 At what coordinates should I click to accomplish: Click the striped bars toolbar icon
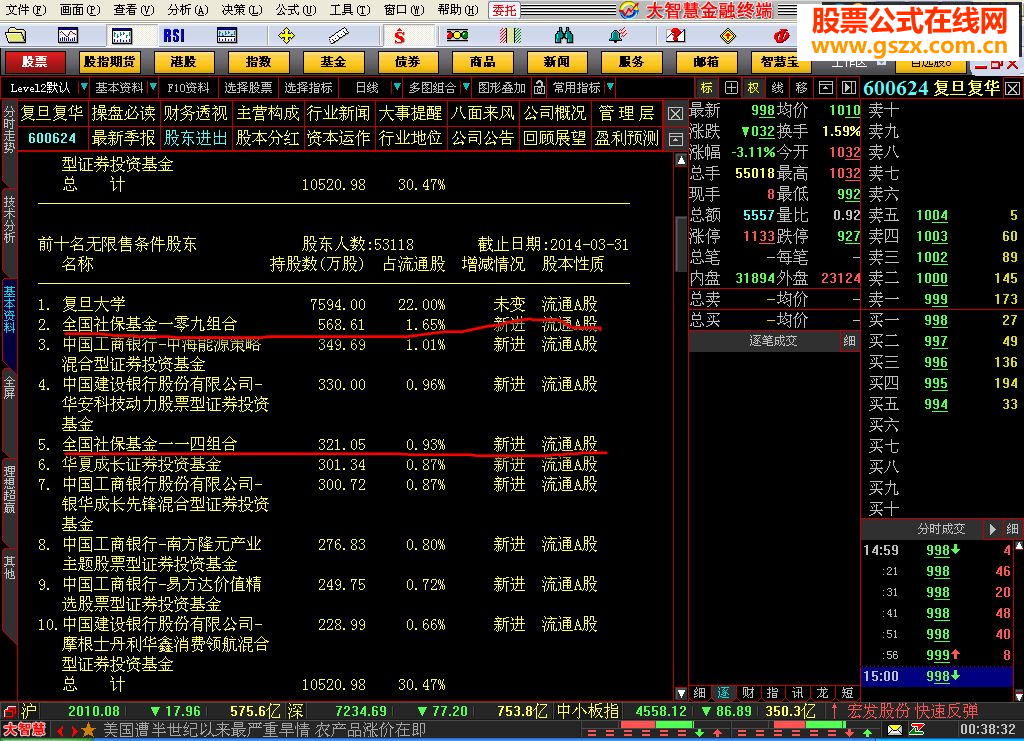click(509, 35)
